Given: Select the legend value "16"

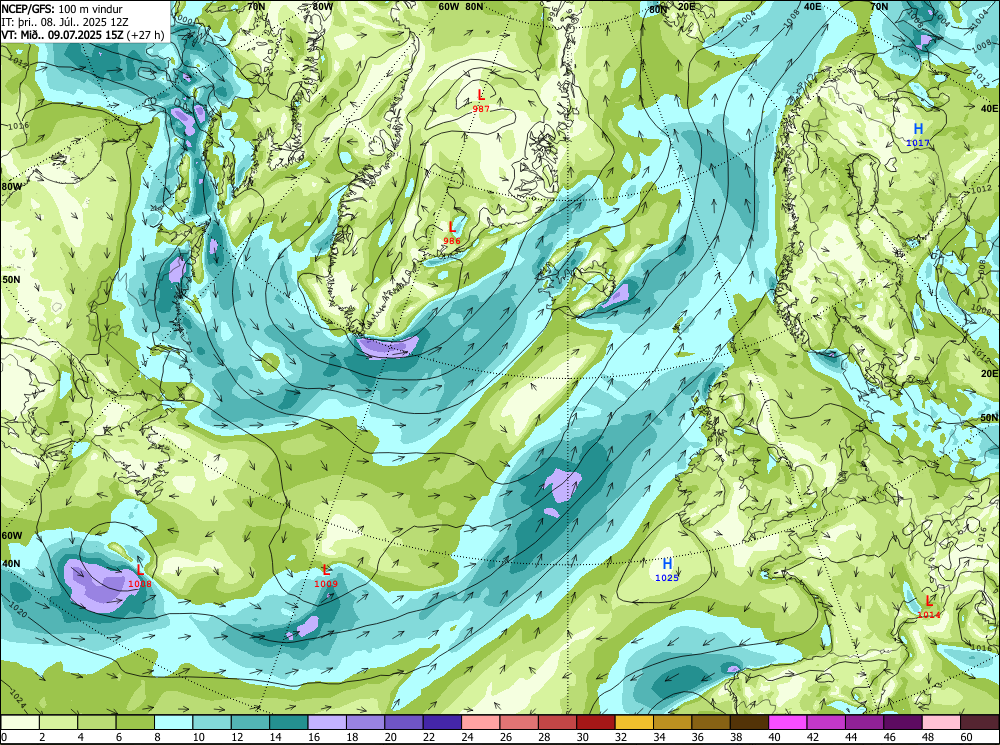Looking at the screenshot, I should (x=314, y=737).
